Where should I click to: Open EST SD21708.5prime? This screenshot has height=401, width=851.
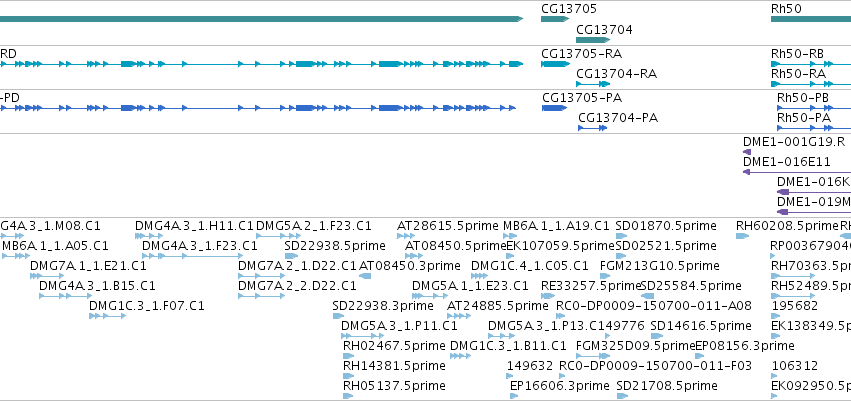pos(623,397)
